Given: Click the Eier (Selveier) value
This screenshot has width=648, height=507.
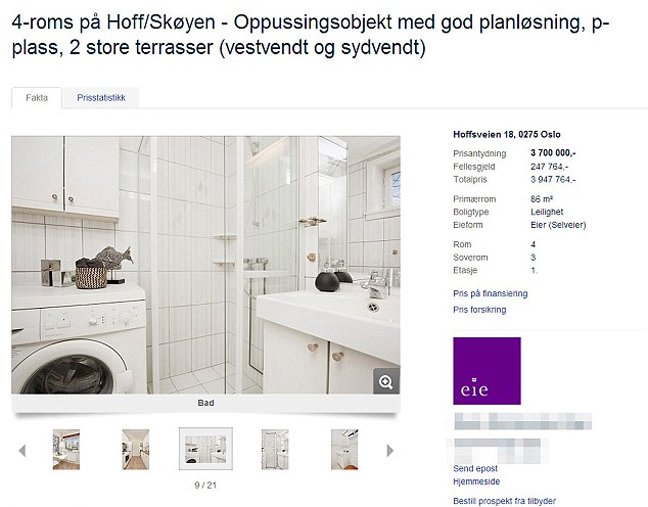Looking at the screenshot, I should point(558,225).
